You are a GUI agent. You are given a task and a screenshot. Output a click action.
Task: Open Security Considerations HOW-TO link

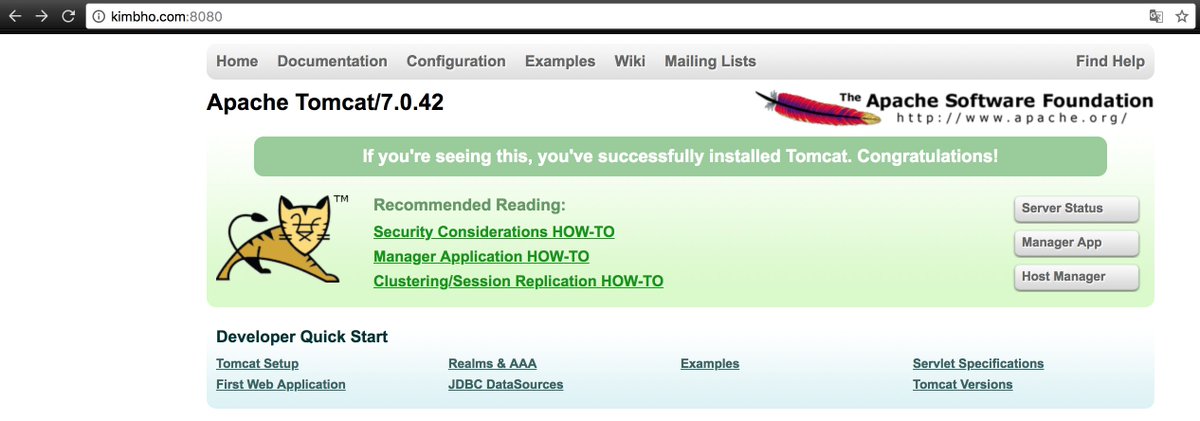coord(494,232)
